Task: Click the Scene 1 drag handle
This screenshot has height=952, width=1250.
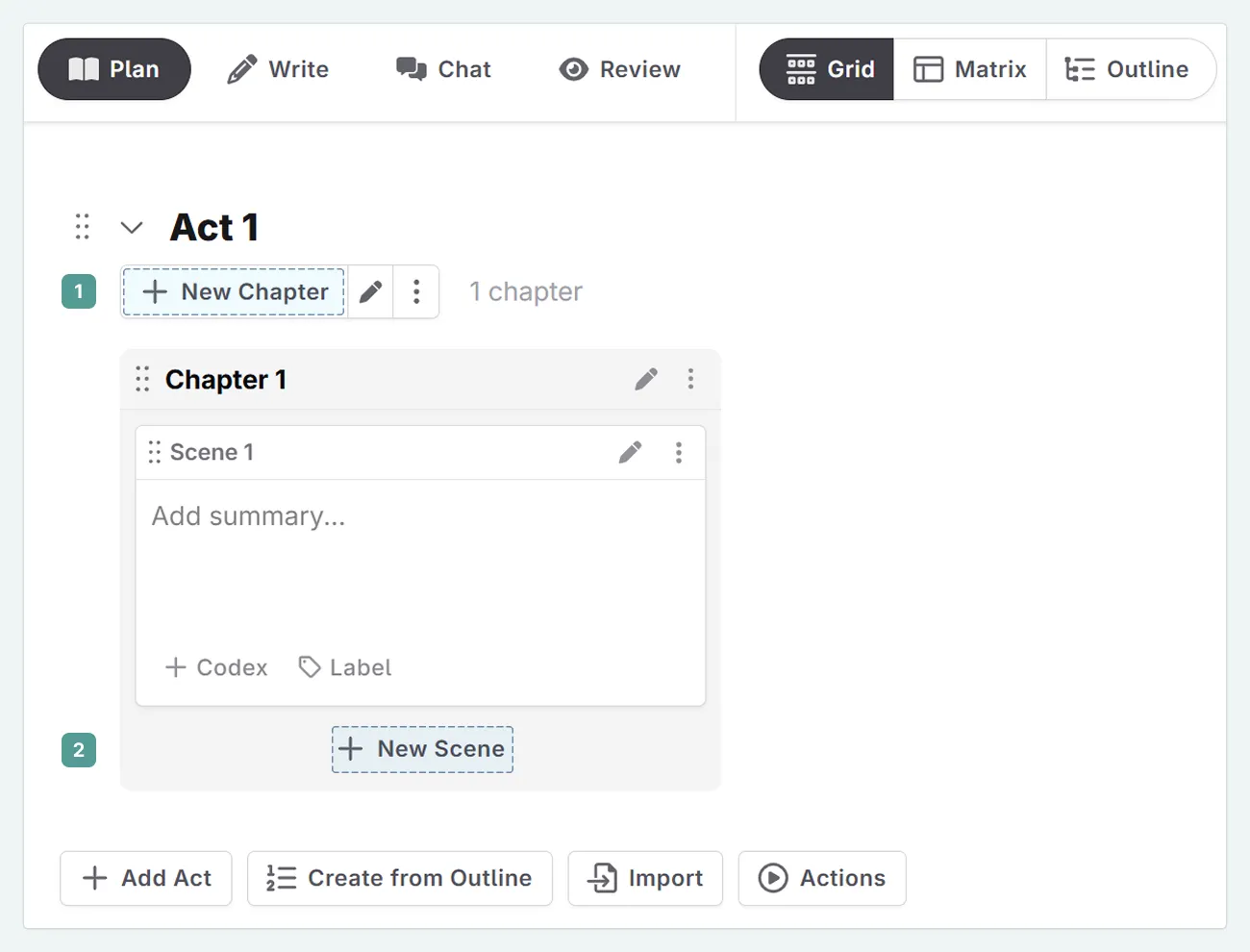Action: [x=155, y=452]
